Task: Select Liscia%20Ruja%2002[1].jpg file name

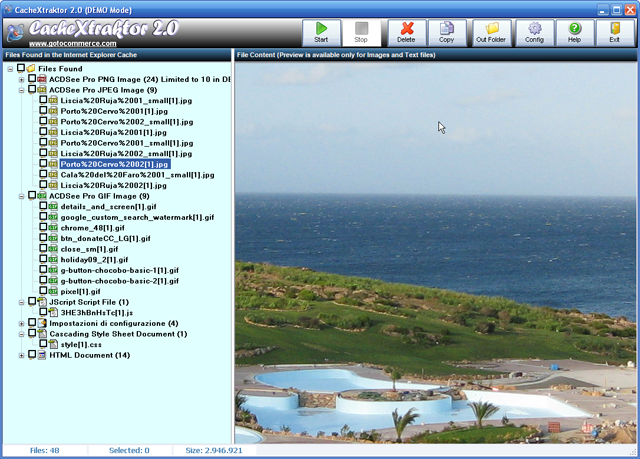Action: (x=113, y=185)
